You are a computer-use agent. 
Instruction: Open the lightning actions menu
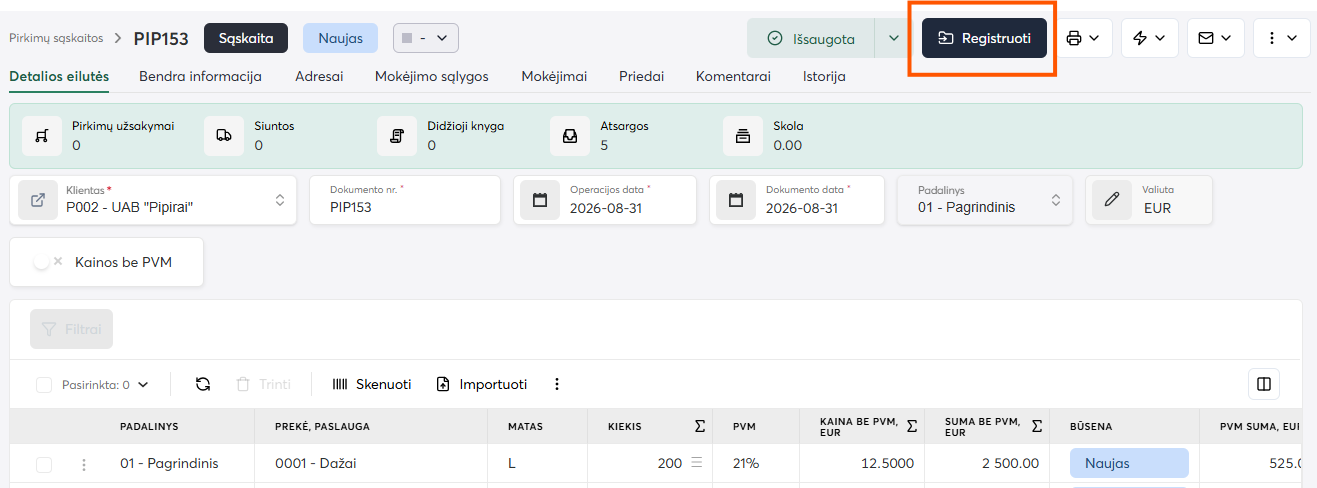tap(1149, 38)
